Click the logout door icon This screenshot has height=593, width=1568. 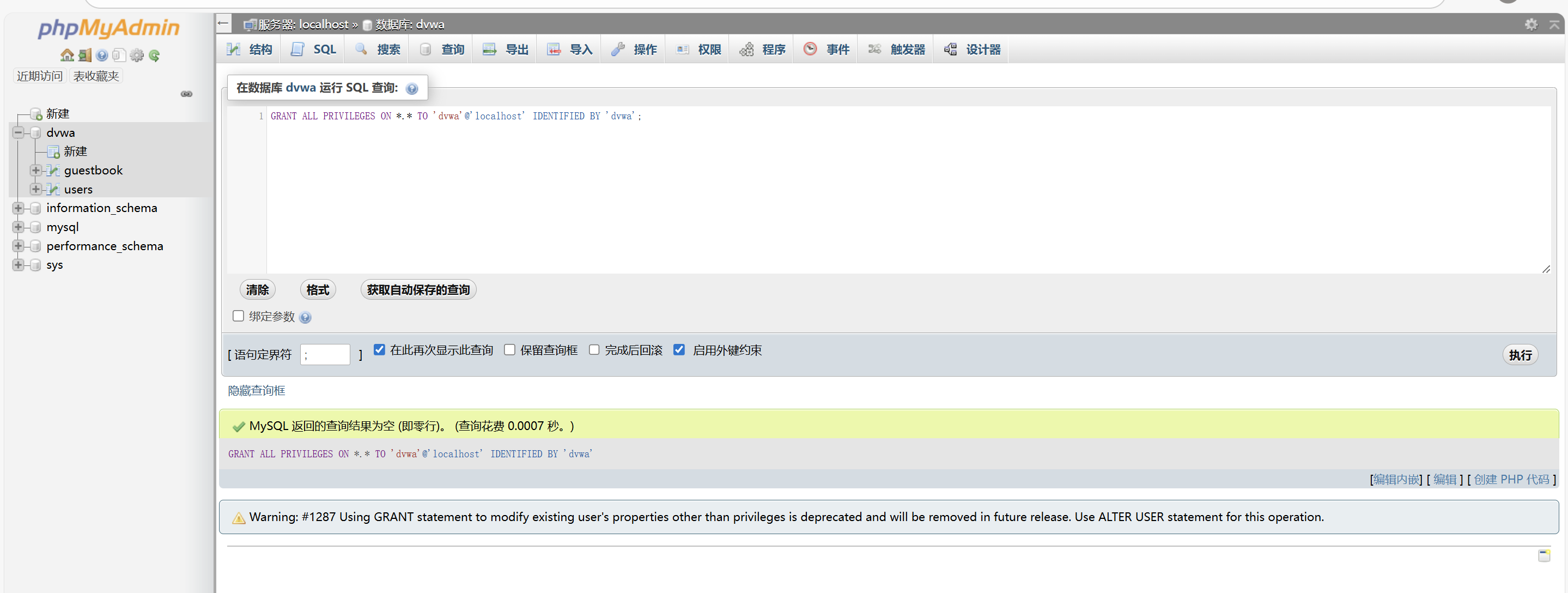pyautogui.click(x=84, y=56)
